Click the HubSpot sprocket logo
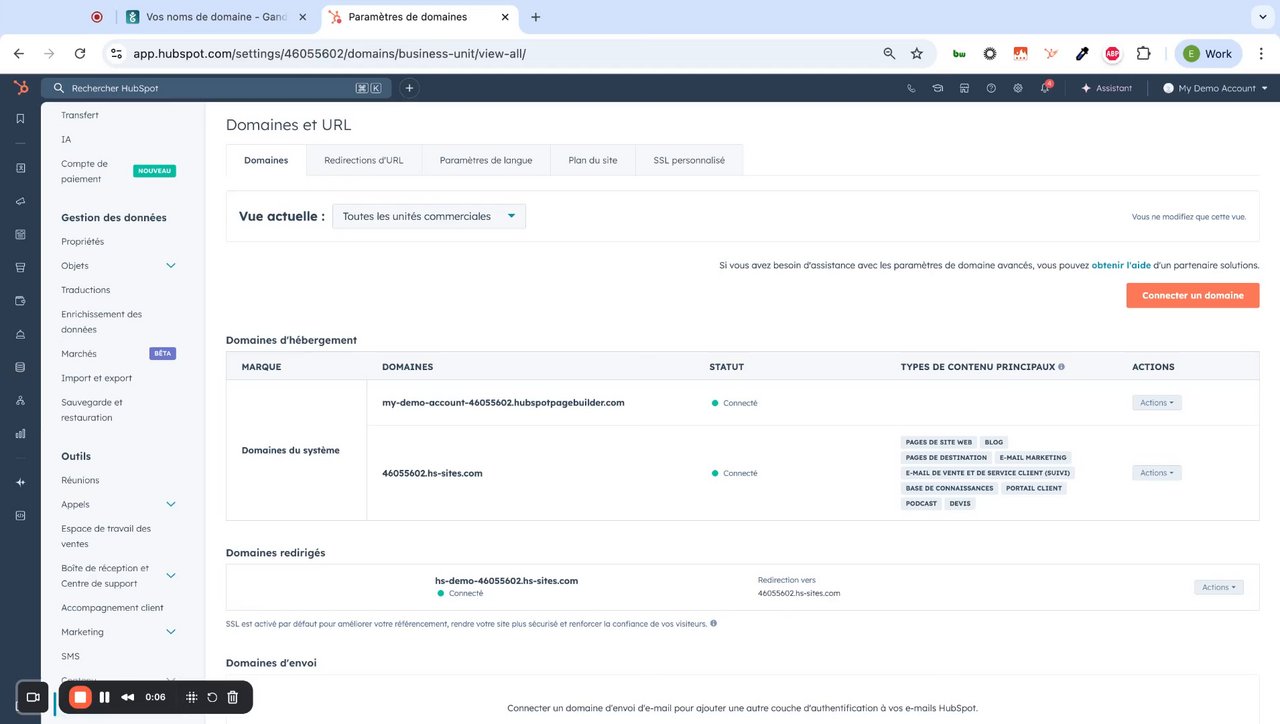The image size is (1280, 724). pos(20,88)
